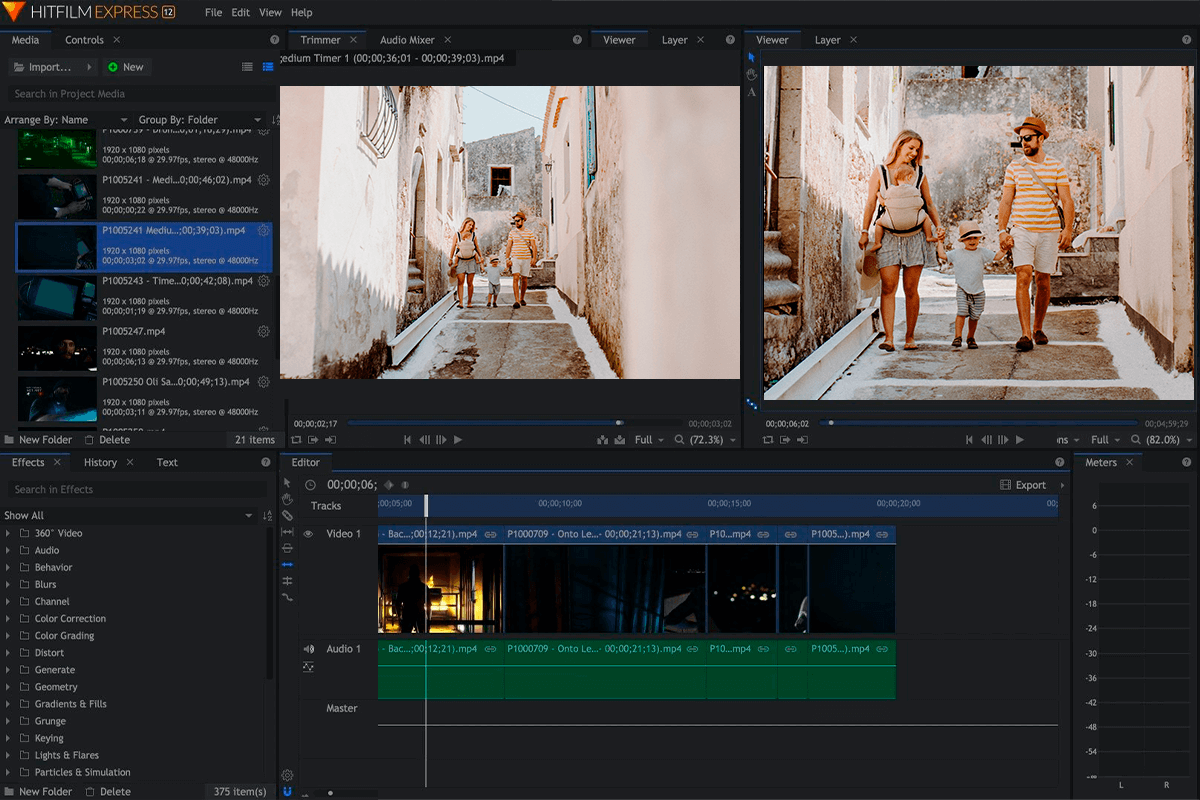Toggle the snapping magnet icon below the editor tools
This screenshot has width=1200, height=800.
pyautogui.click(x=287, y=790)
